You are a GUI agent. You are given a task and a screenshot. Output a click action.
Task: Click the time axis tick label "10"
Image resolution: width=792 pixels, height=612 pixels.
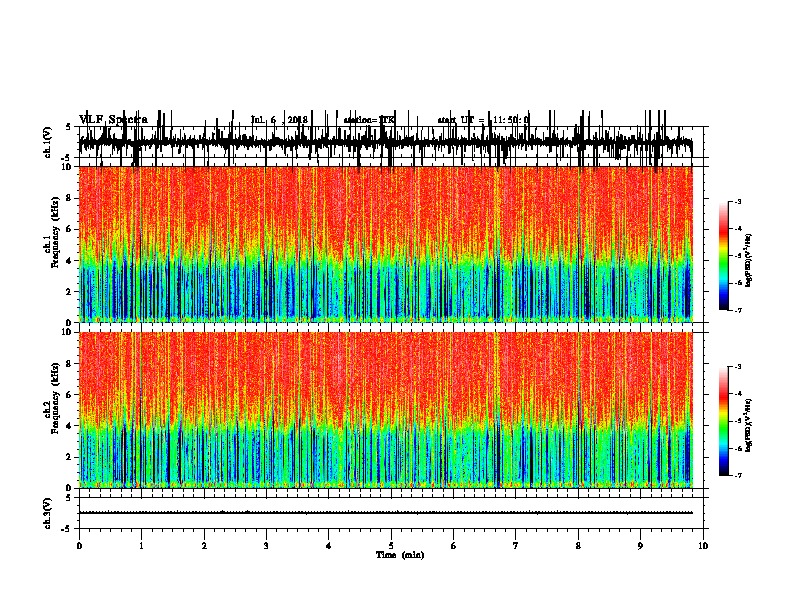[703, 545]
